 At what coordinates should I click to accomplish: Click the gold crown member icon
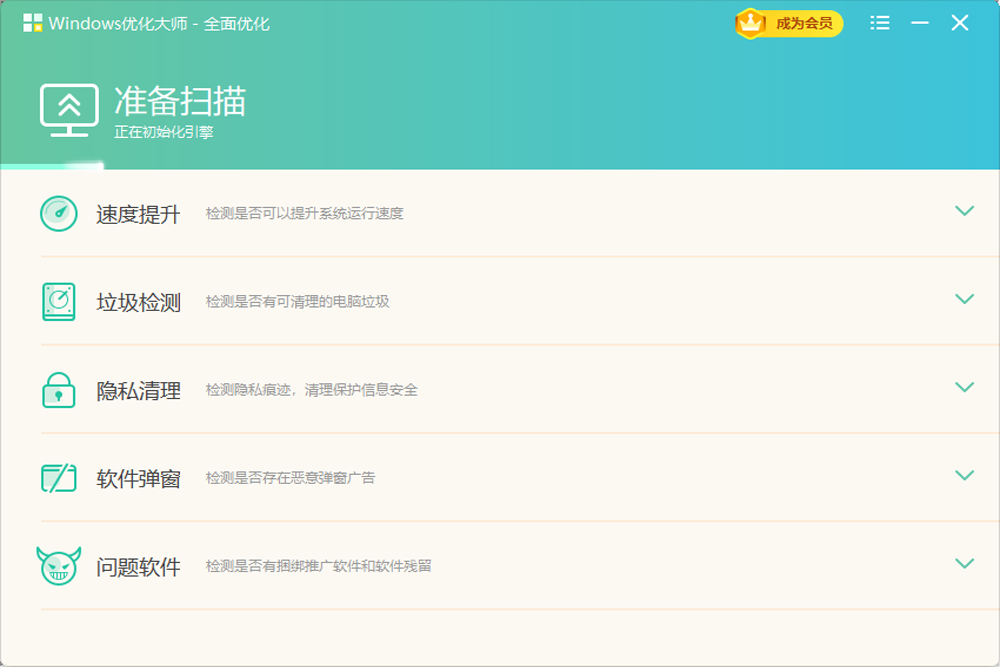click(750, 23)
